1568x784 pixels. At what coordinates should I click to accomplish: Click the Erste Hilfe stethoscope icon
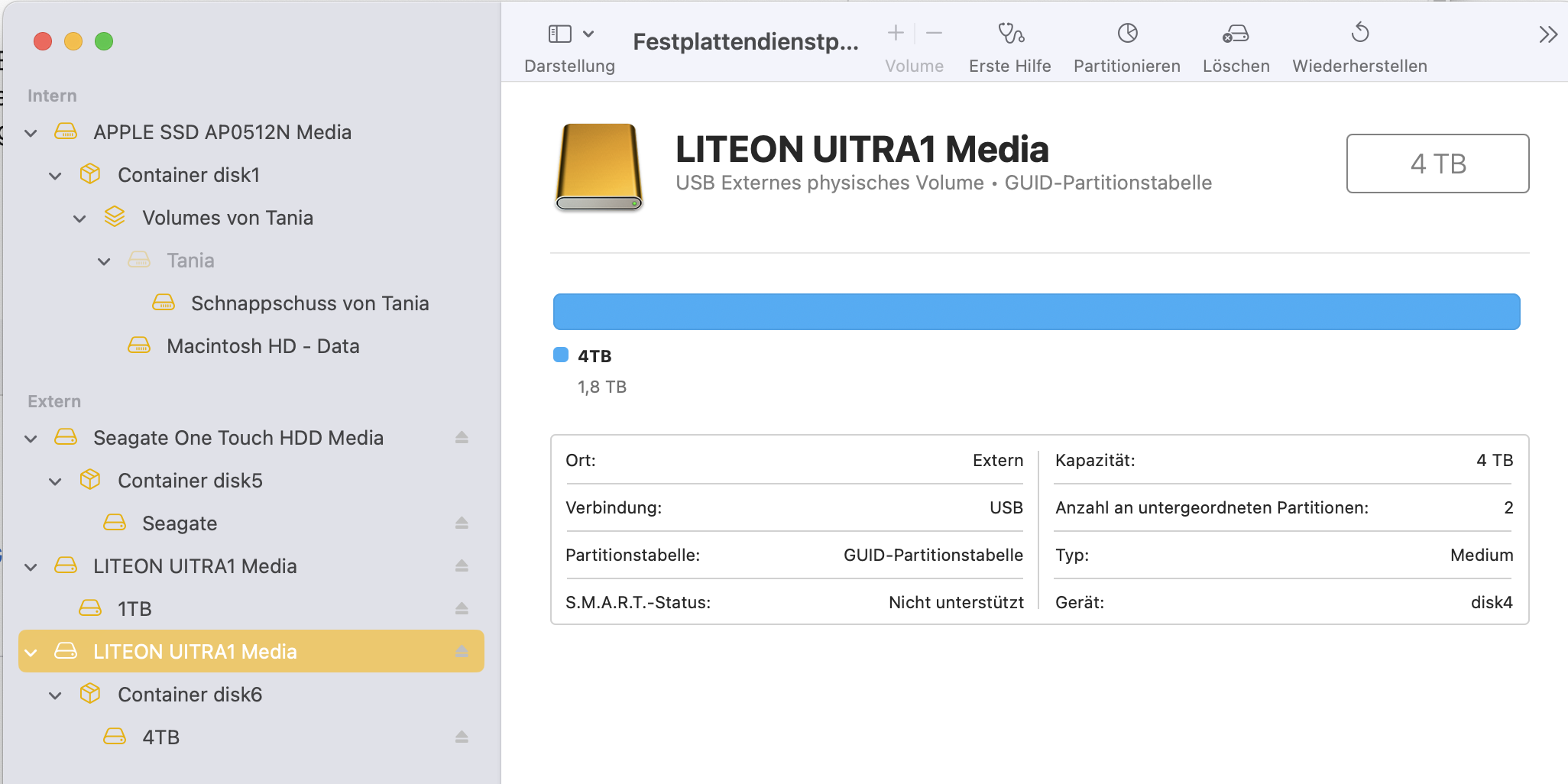[x=1010, y=34]
